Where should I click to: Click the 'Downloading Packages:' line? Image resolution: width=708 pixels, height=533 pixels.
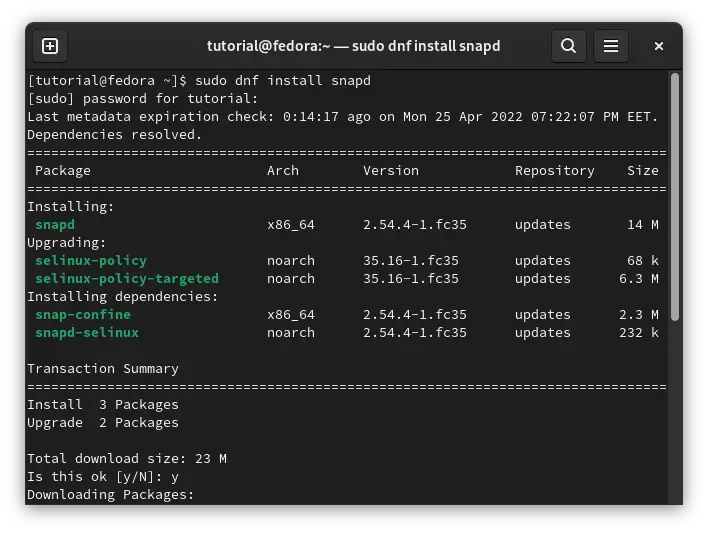(111, 495)
